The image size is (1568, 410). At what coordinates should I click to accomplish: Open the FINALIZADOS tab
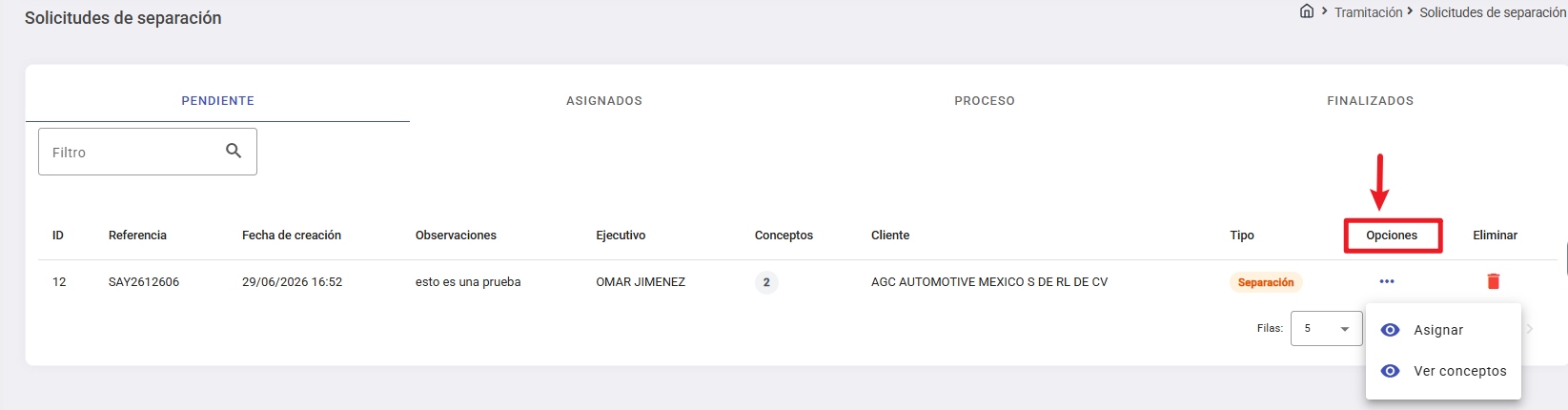tap(1371, 100)
